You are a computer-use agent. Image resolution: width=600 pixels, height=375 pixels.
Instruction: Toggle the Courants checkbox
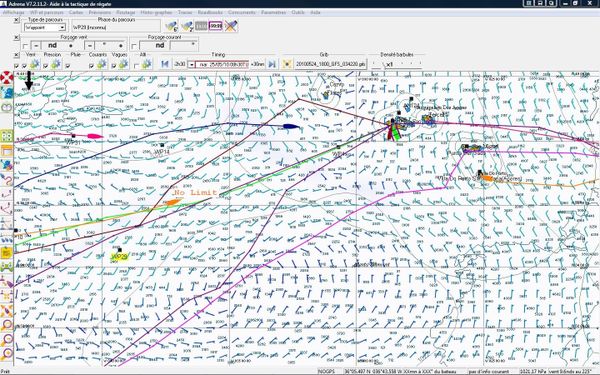click(91, 66)
